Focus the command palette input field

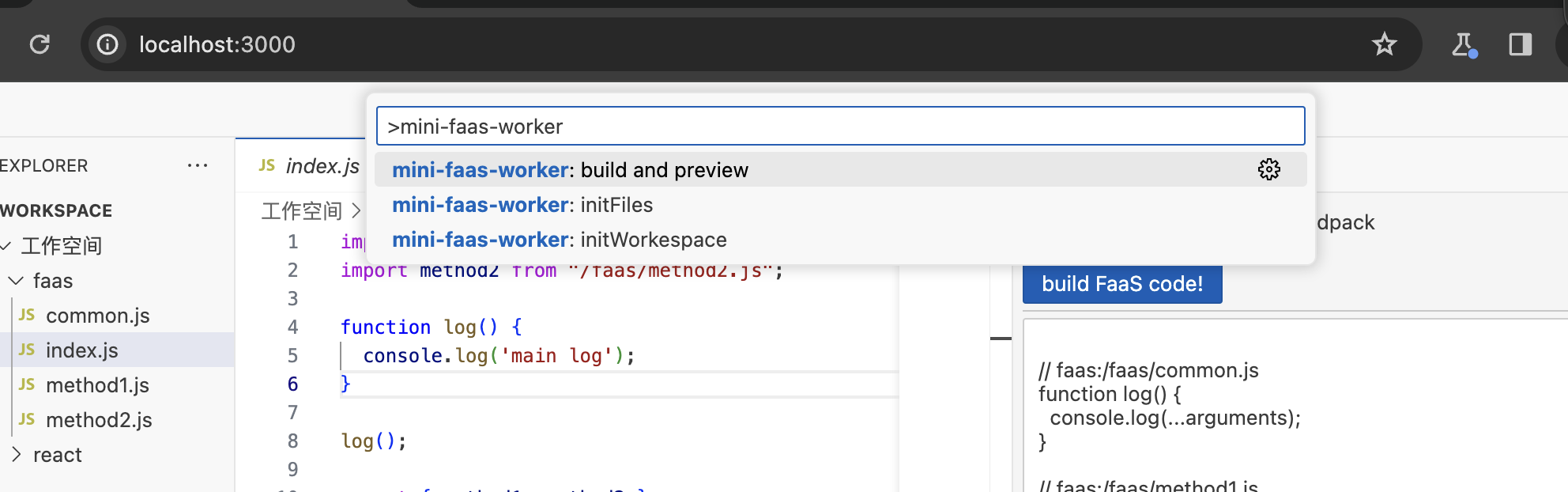[x=839, y=127]
